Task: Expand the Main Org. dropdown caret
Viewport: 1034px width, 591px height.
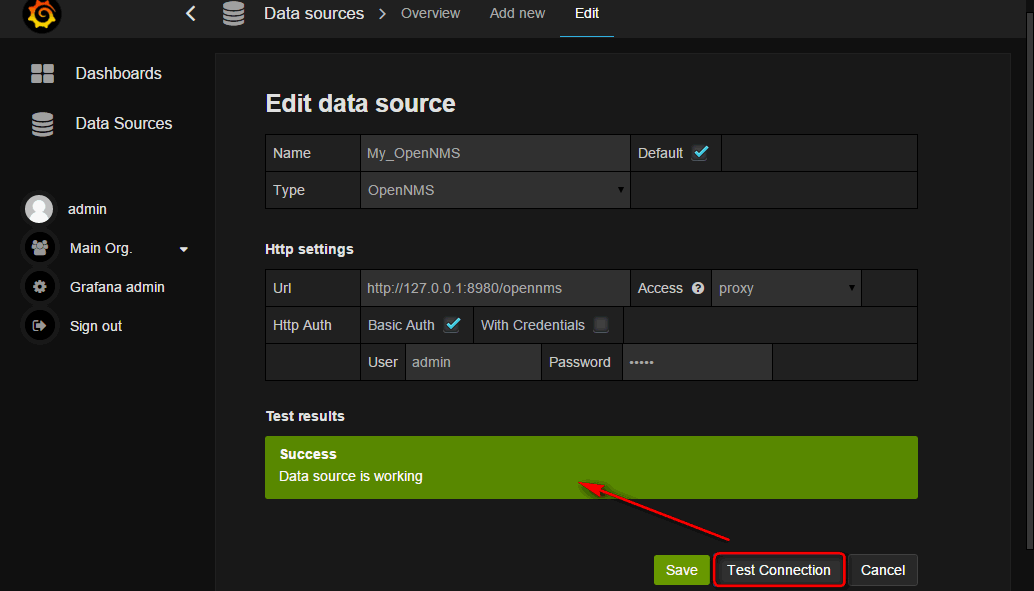Action: tap(184, 249)
